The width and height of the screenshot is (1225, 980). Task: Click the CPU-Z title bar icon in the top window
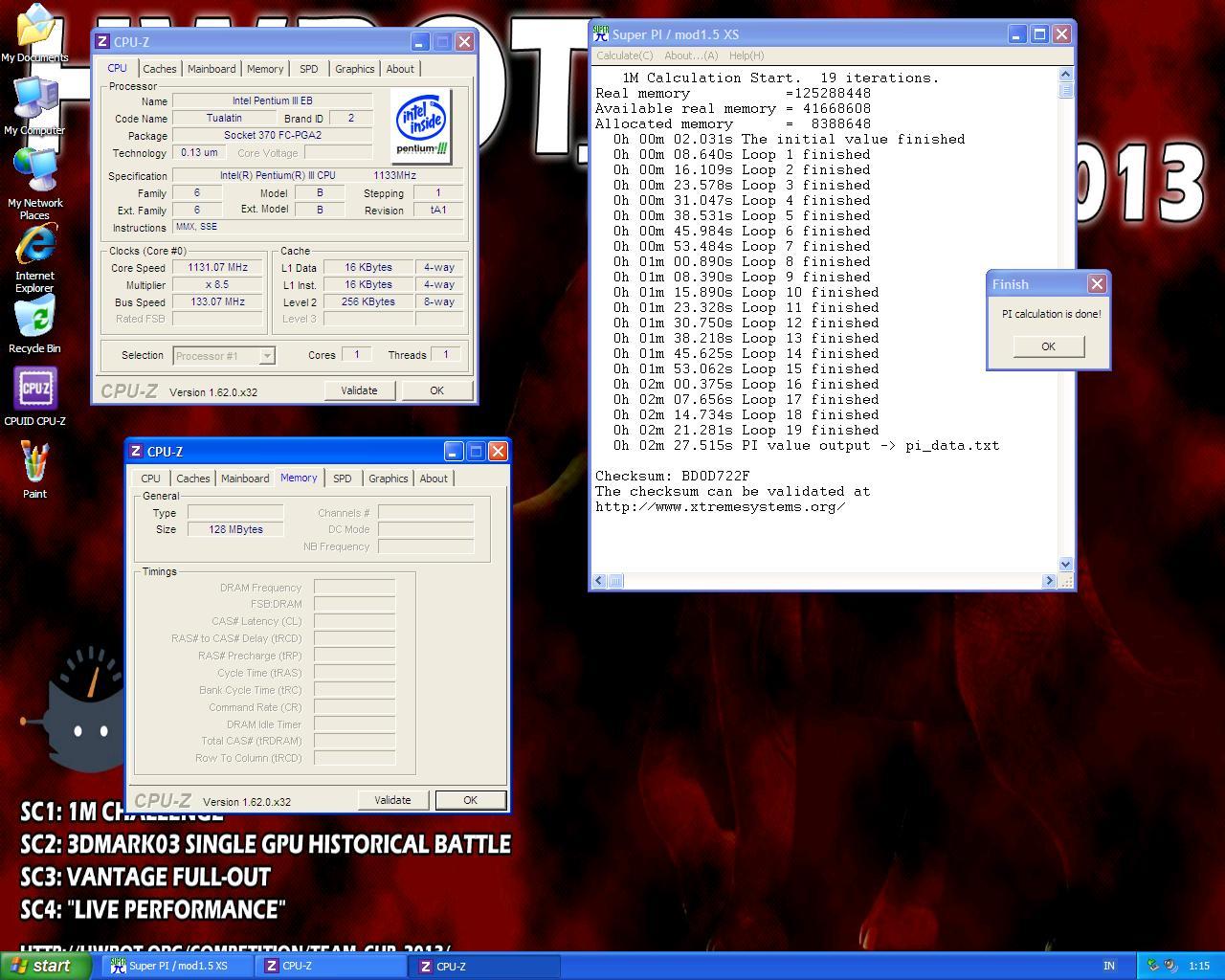click(102, 42)
